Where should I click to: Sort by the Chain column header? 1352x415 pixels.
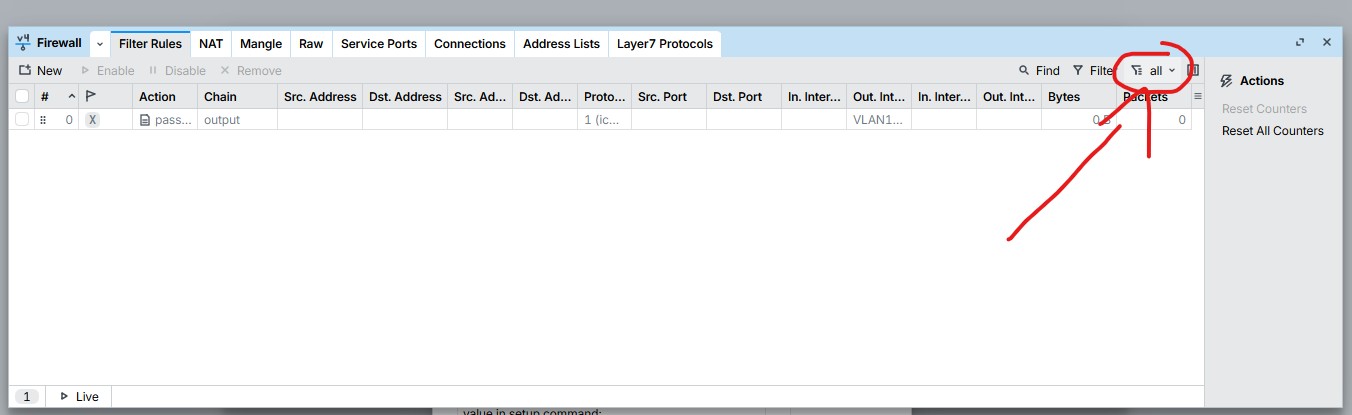(x=238, y=97)
